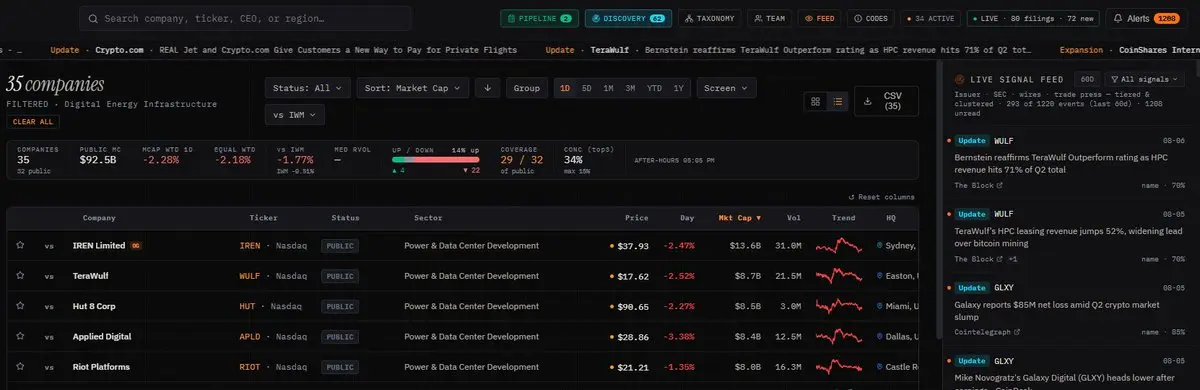Screen dimensions: 1200x390
Task: Open the Discovery section
Action: (628, 18)
